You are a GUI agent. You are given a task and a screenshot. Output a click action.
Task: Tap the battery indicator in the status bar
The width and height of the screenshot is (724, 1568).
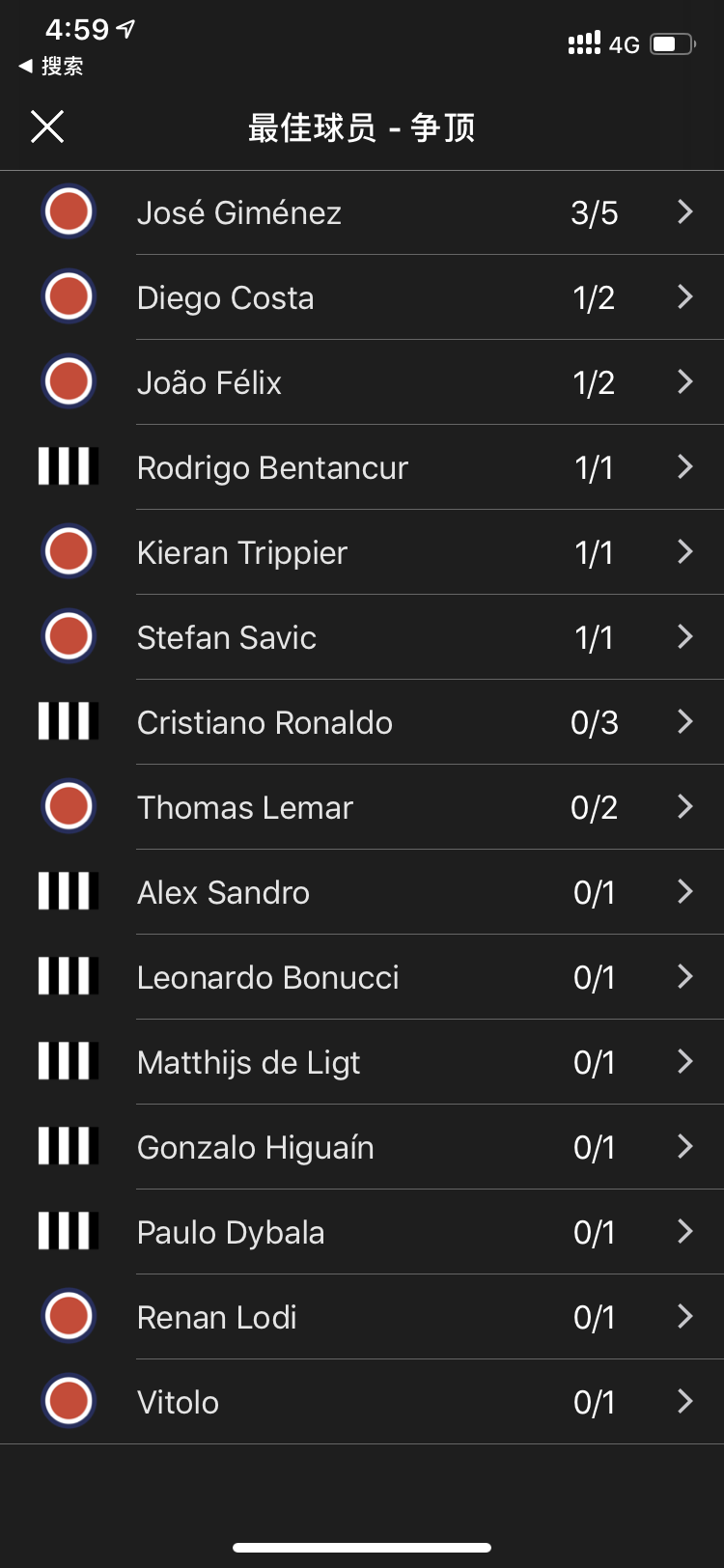click(672, 44)
